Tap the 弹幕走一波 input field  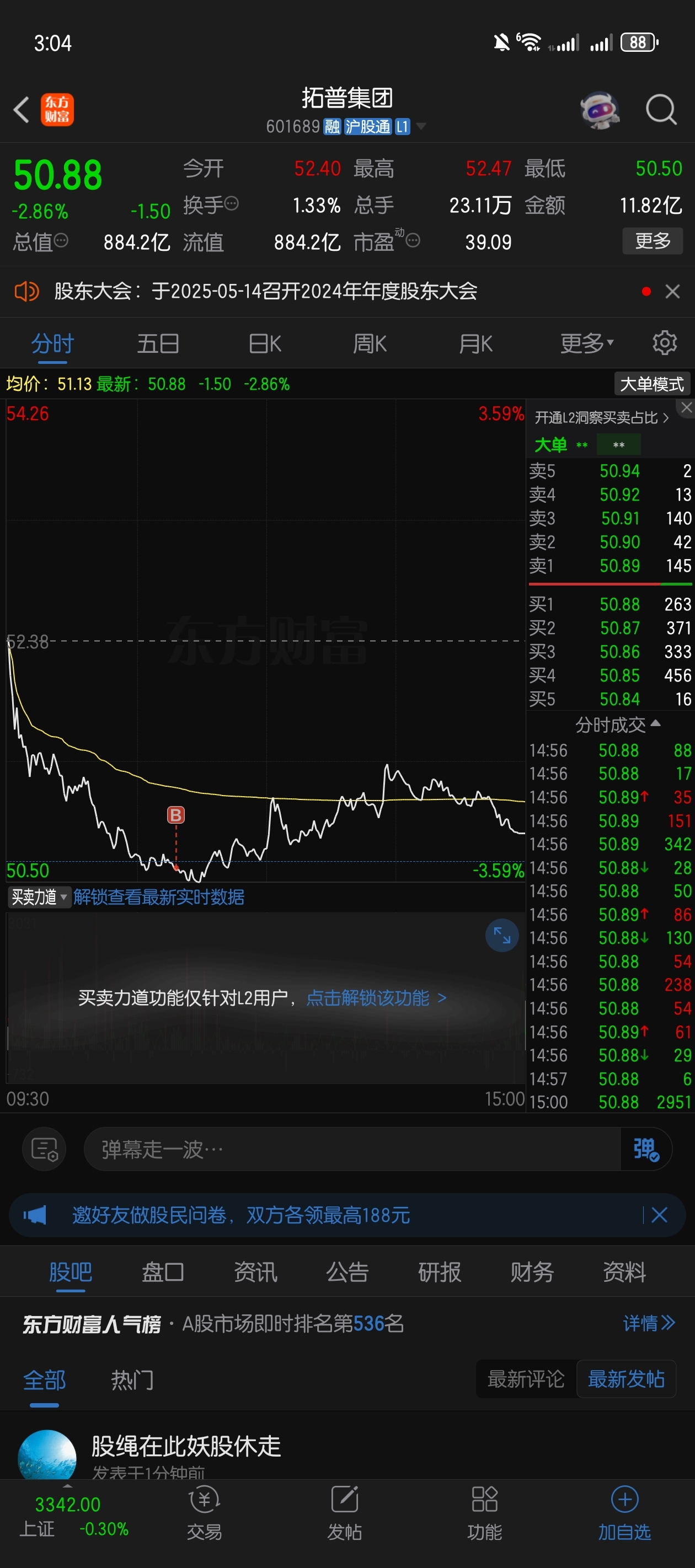pyautogui.click(x=352, y=1149)
